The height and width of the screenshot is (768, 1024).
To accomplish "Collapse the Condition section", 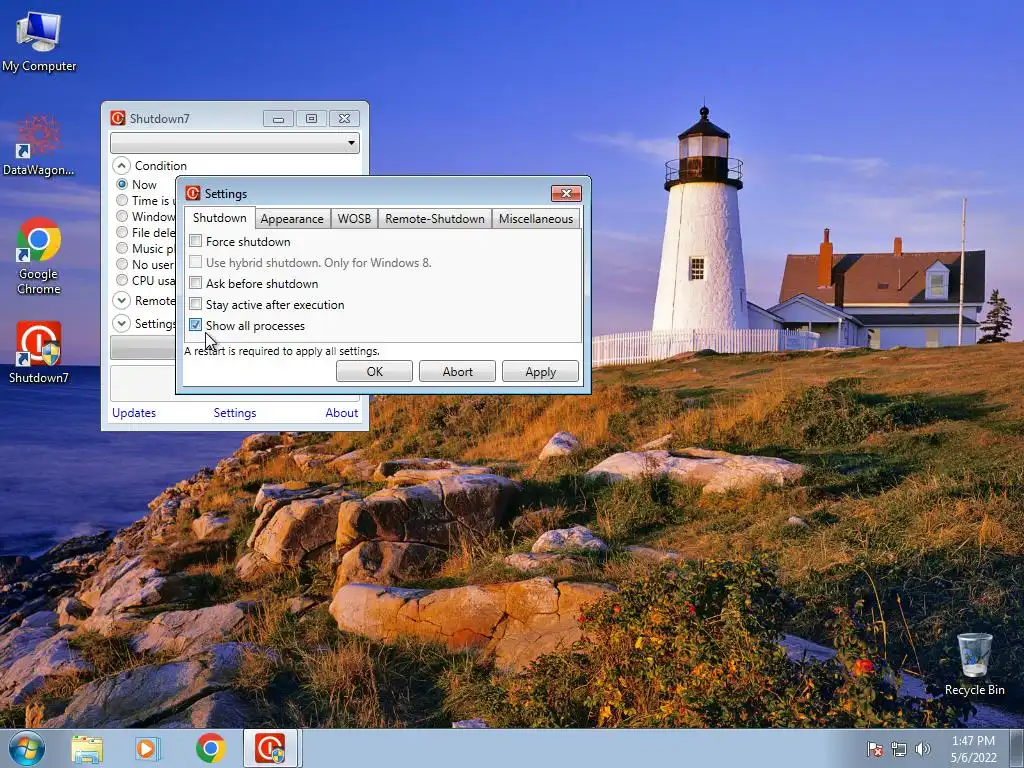I will click(121, 165).
